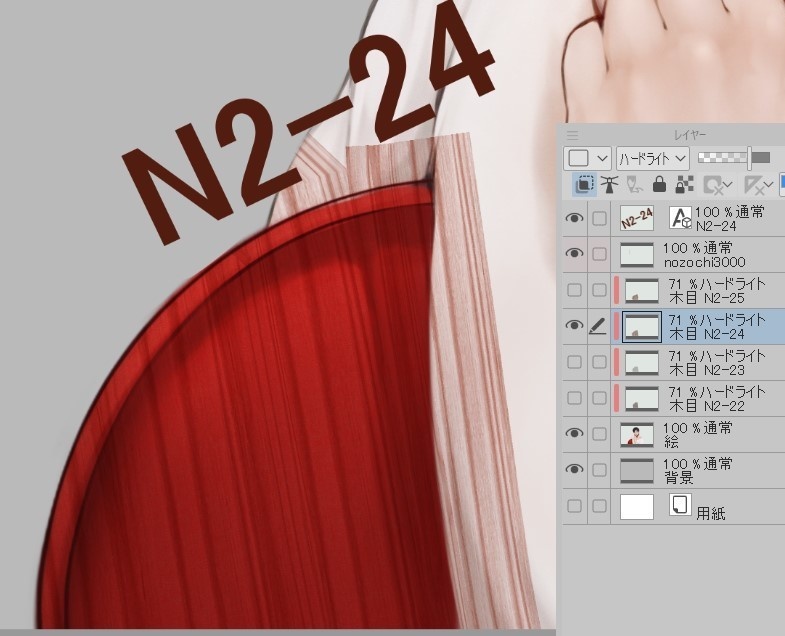This screenshot has width=785, height=636.
Task: Click the layer color swatch box
Action: pyautogui.click(x=579, y=159)
